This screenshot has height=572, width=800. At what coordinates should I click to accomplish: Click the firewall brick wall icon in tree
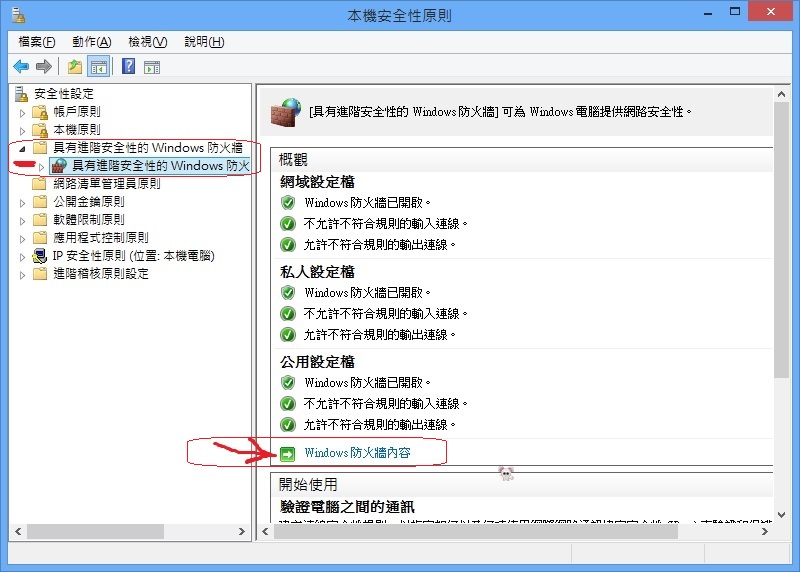pyautogui.click(x=59, y=165)
